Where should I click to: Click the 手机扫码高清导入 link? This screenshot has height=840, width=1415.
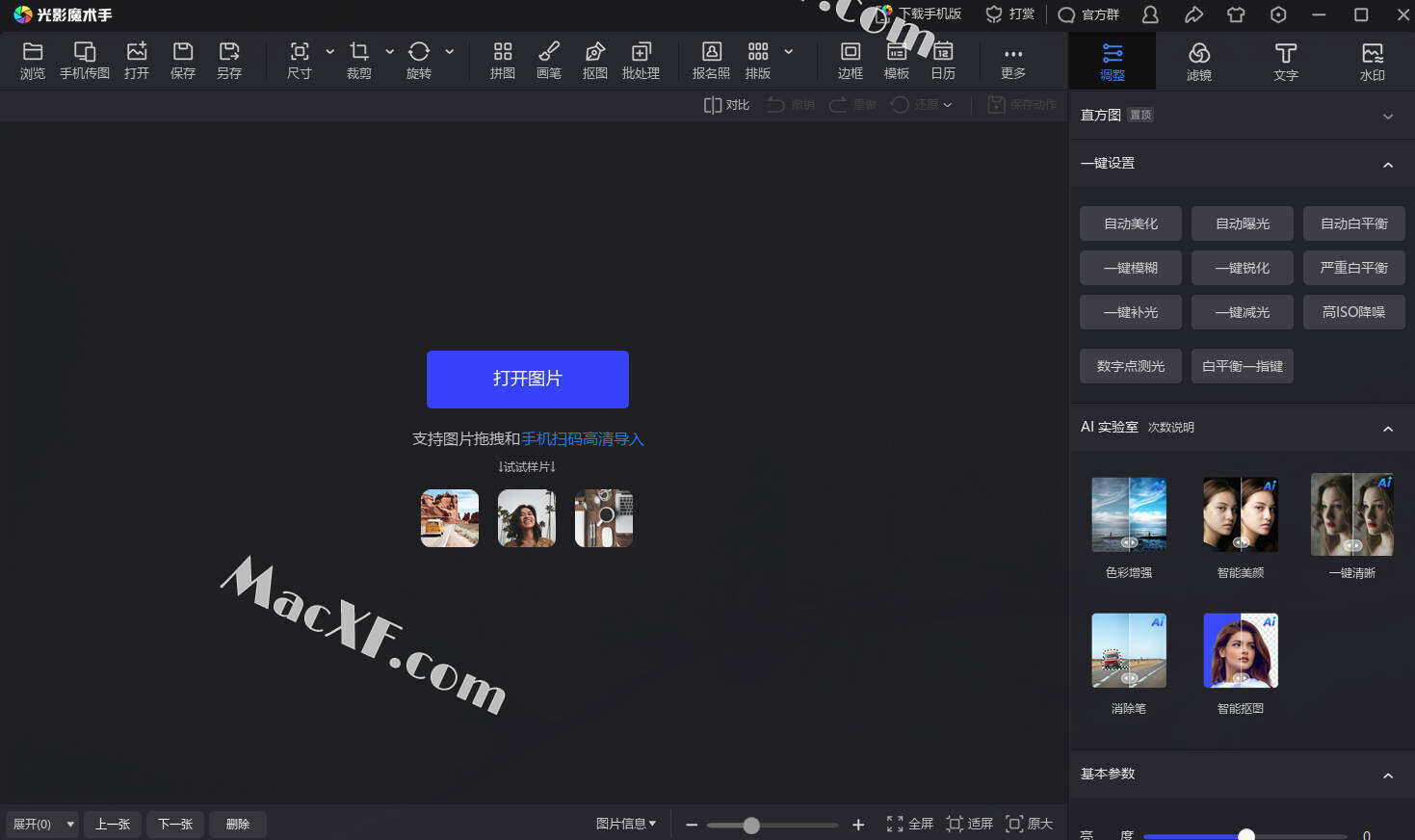pos(583,439)
